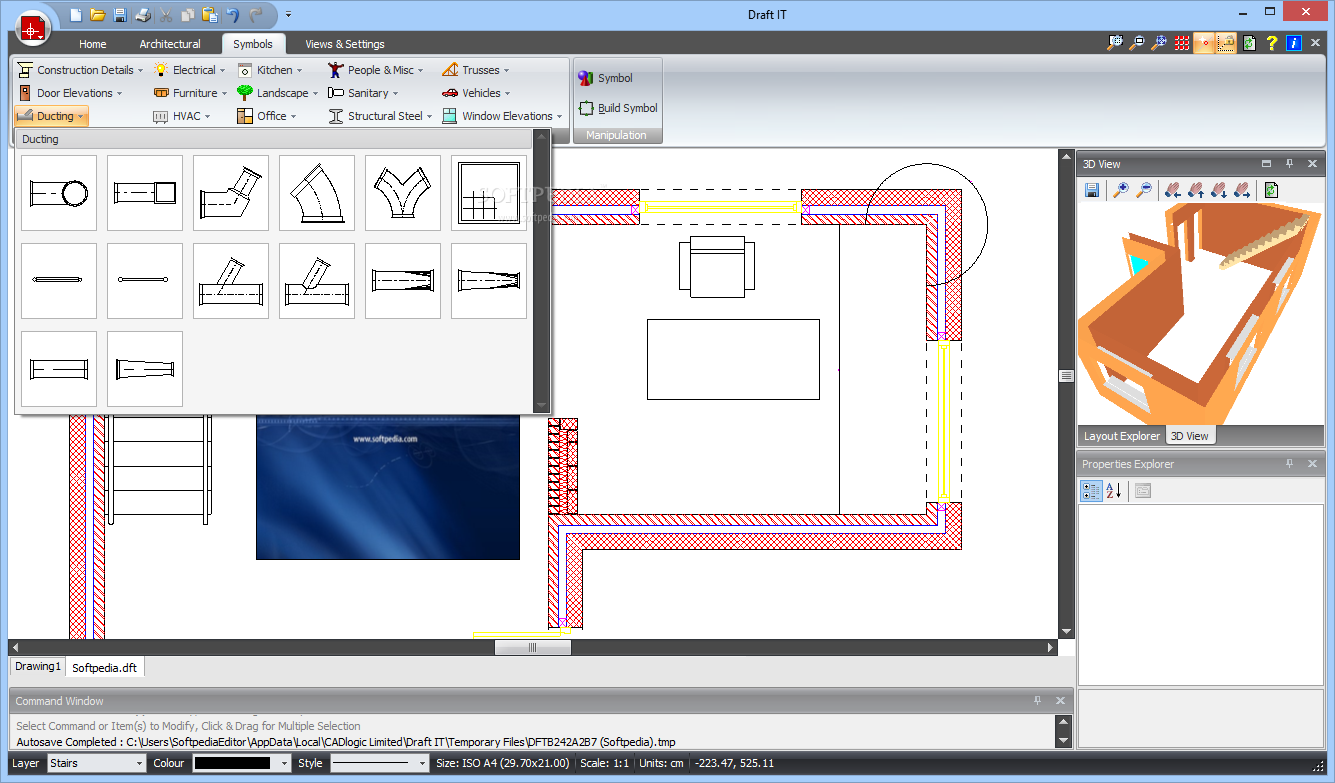1335x783 pixels.
Task: Open a file using the folder icon
Action: [97, 14]
